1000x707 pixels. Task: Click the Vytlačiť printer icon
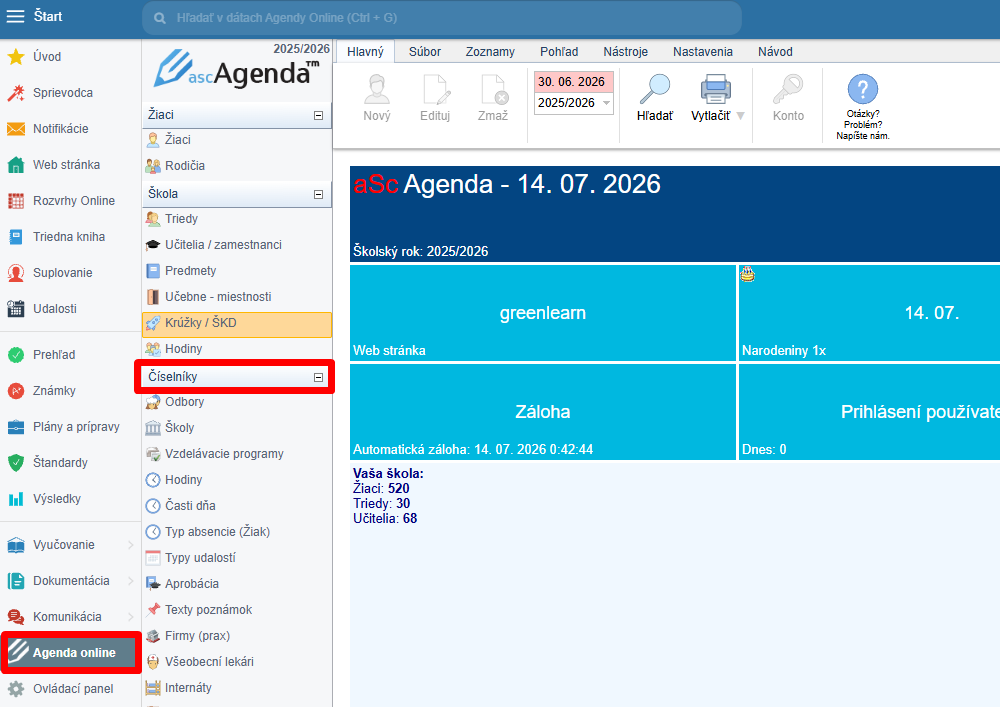716,89
